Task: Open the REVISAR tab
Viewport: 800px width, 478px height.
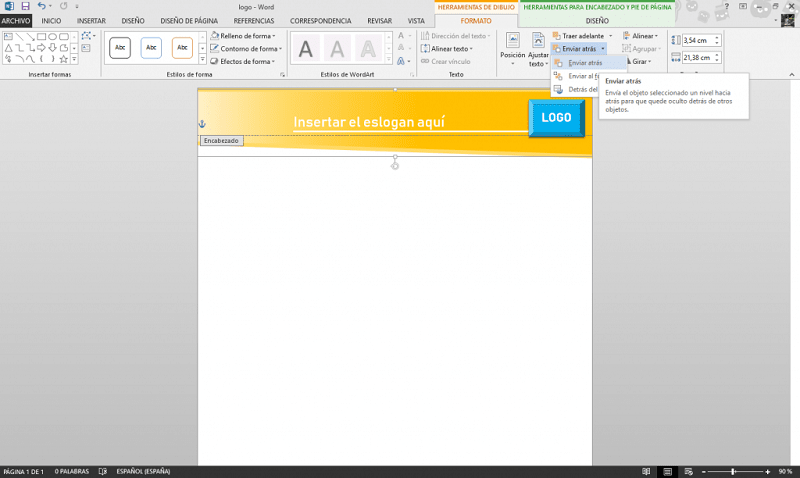Action: click(x=380, y=21)
